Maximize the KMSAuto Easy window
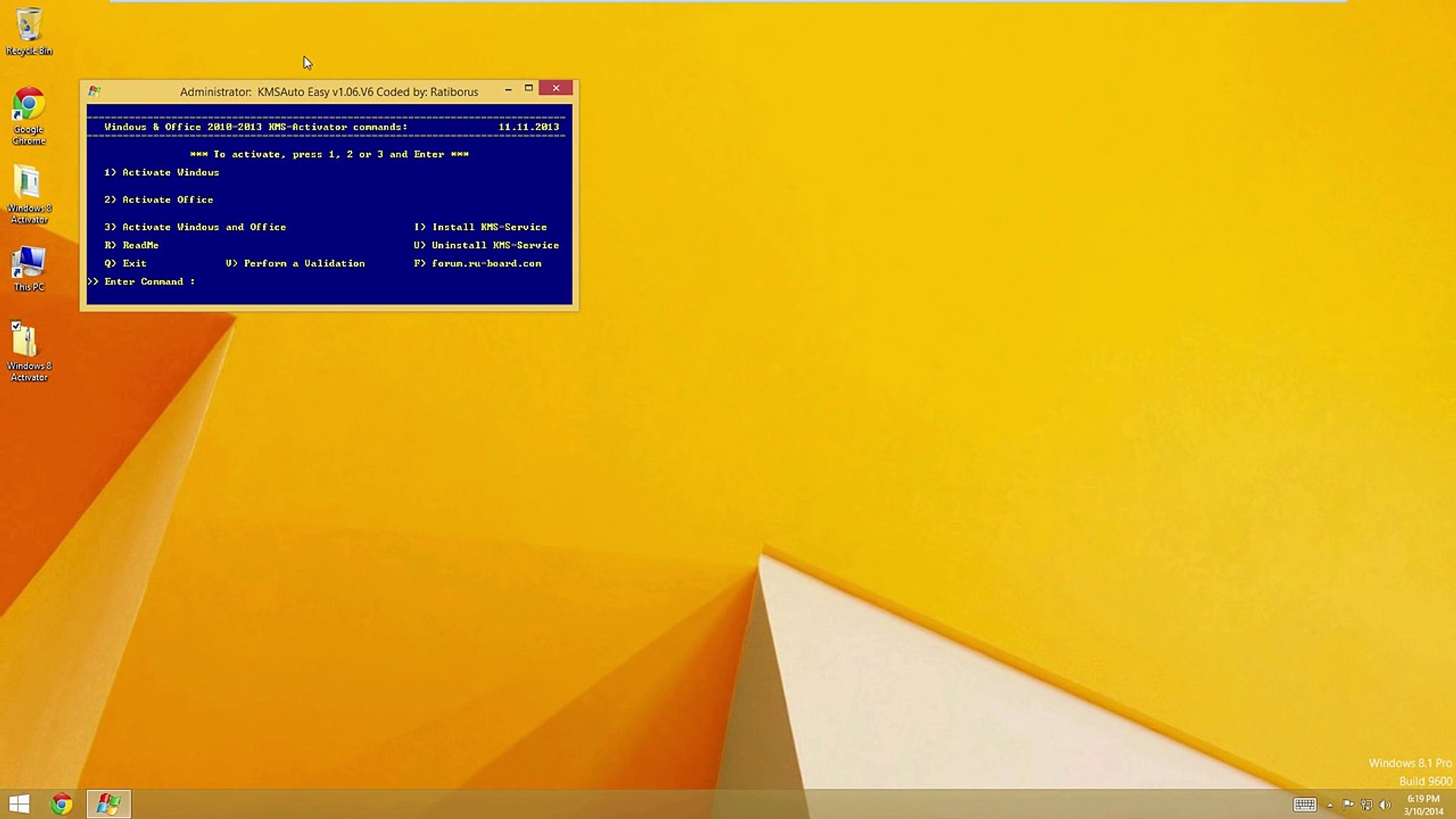 (529, 88)
